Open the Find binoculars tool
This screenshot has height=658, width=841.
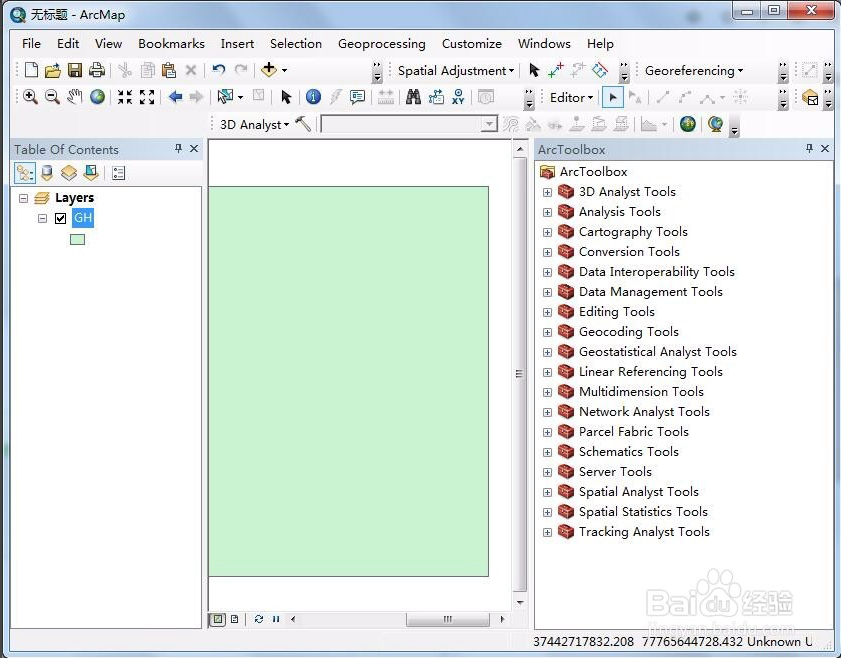click(x=413, y=97)
